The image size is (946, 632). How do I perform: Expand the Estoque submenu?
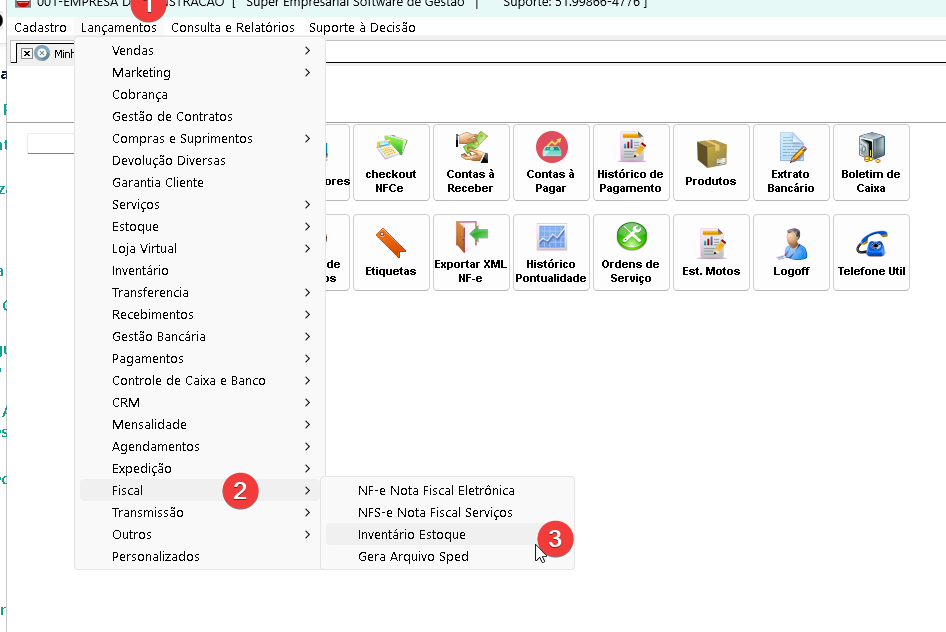click(x=200, y=227)
